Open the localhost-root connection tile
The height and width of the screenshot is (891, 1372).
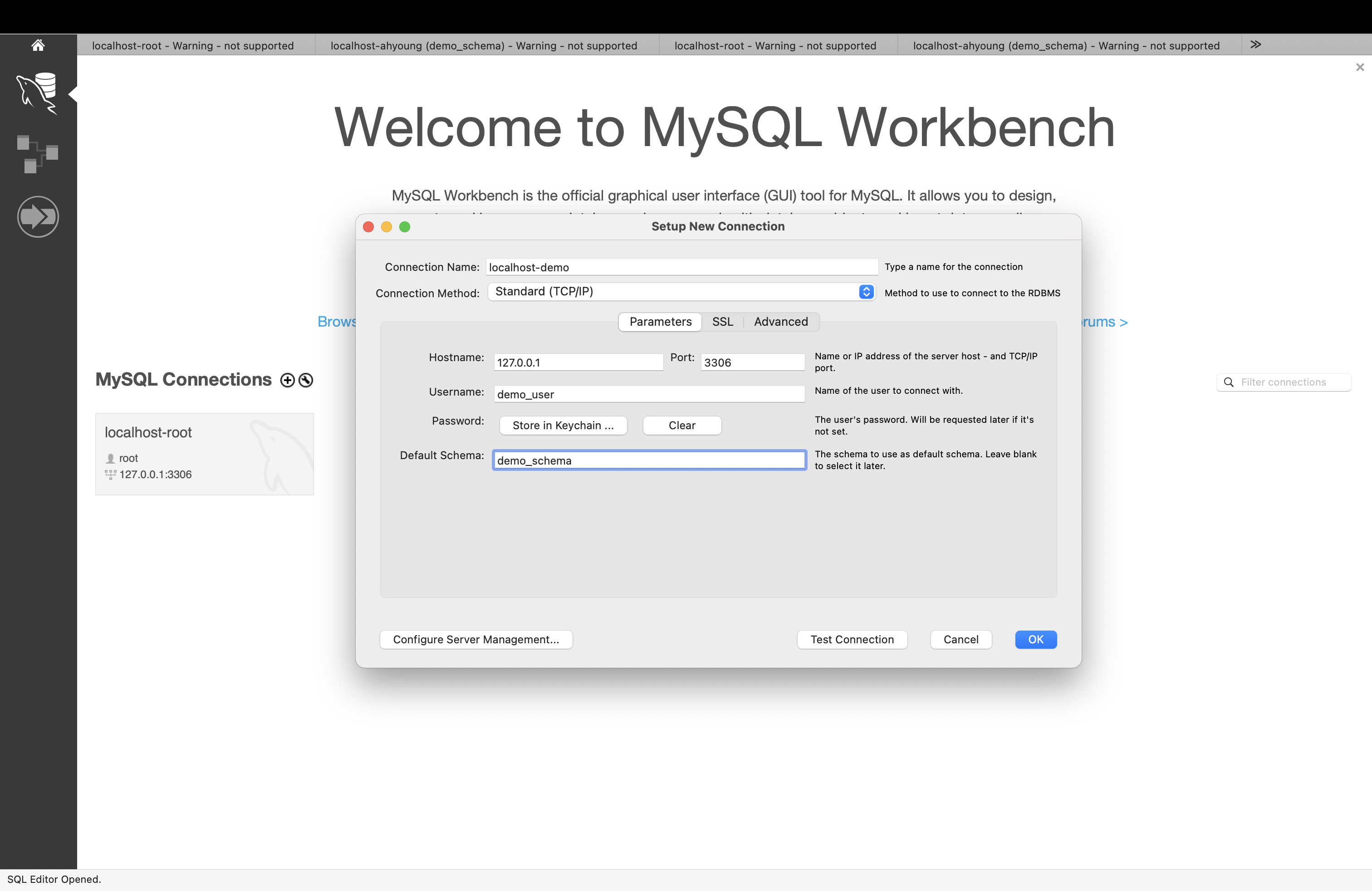click(x=205, y=454)
